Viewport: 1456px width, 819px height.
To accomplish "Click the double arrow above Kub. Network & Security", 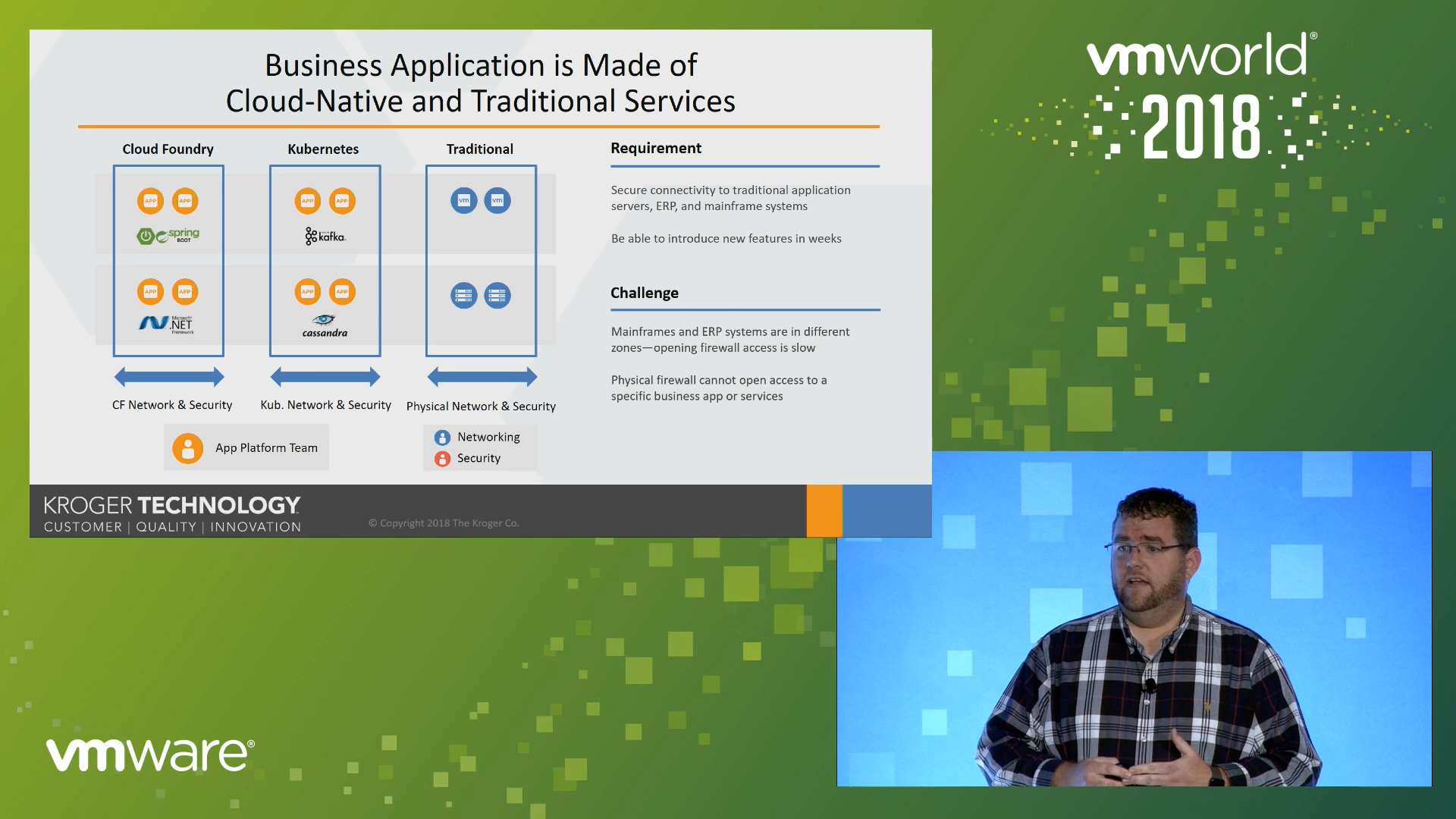I will [325, 377].
